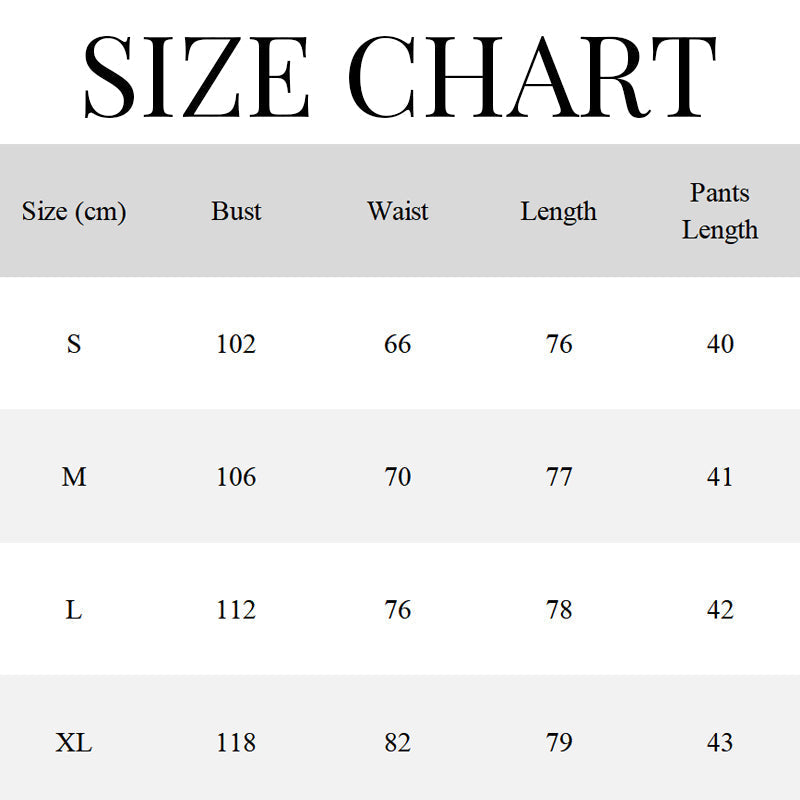Click the Bust column header

236,211
